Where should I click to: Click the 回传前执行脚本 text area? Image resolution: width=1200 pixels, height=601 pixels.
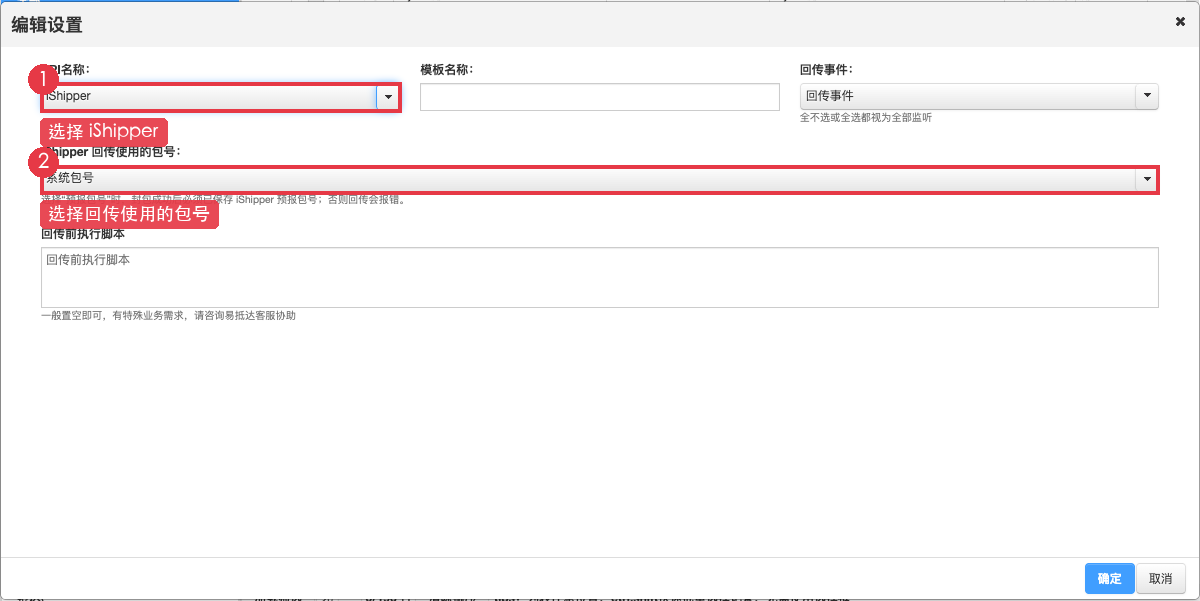tap(599, 277)
